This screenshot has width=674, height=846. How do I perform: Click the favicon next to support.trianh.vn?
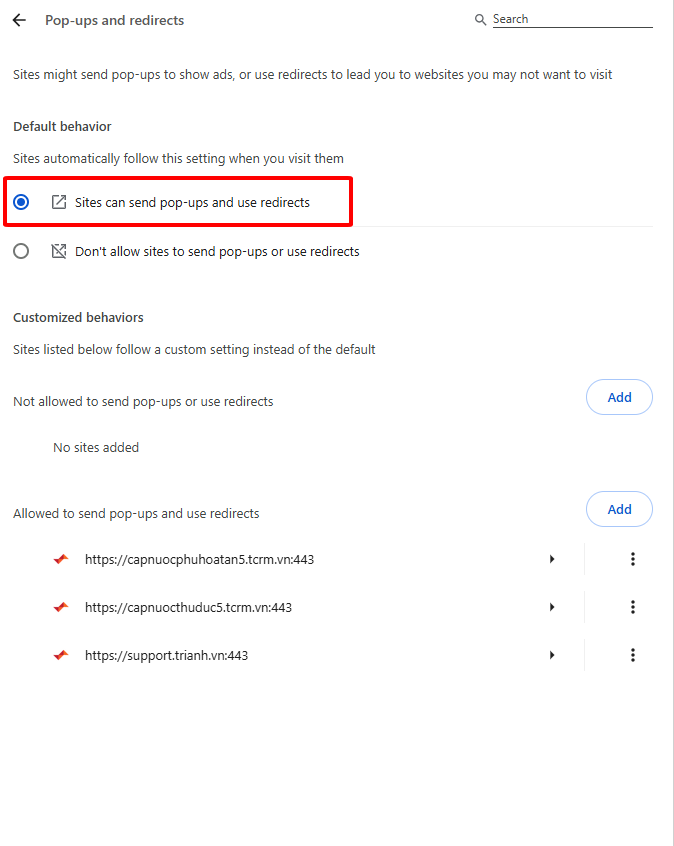61,655
